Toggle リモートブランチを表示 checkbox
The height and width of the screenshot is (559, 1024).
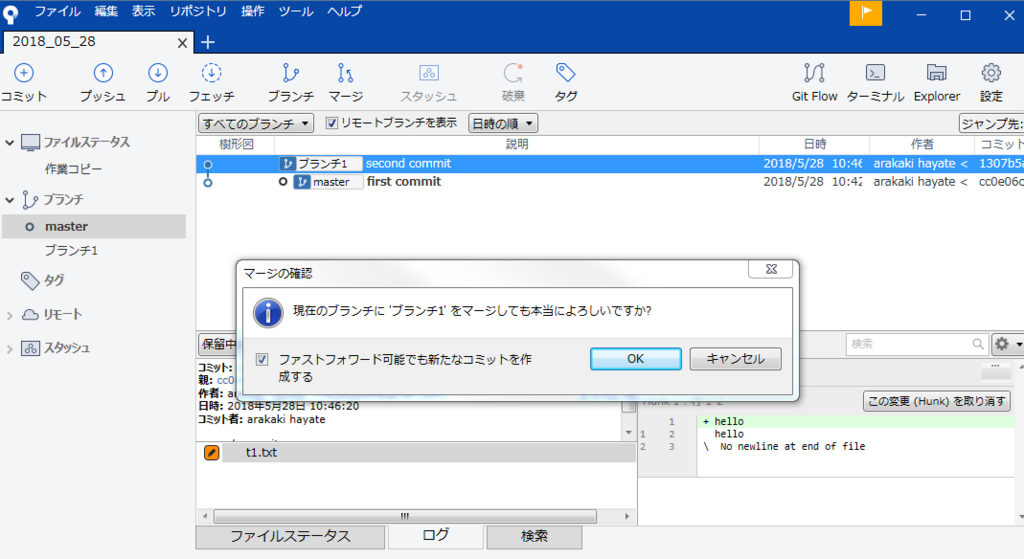point(332,123)
